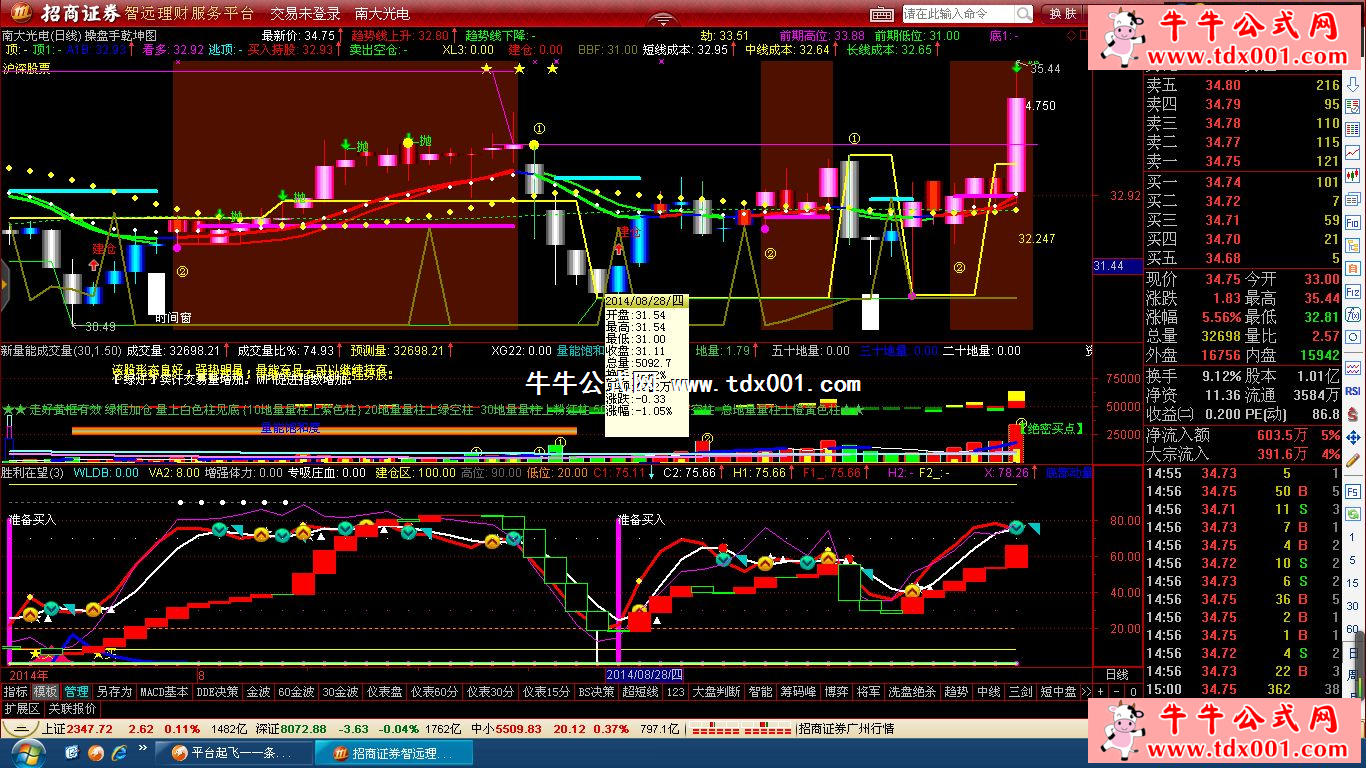
Task: Click the 南大光电 title bar label
Action: pyautogui.click(x=381, y=14)
